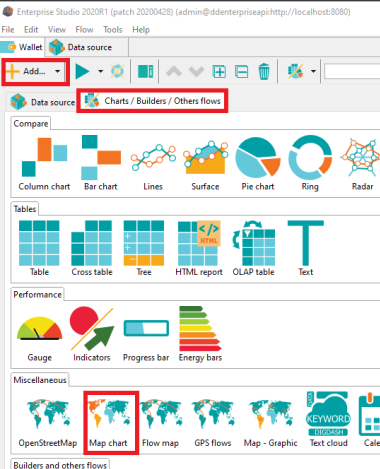The height and width of the screenshot is (469, 380).
Task: Move item up with arrow icon
Action: (174, 71)
